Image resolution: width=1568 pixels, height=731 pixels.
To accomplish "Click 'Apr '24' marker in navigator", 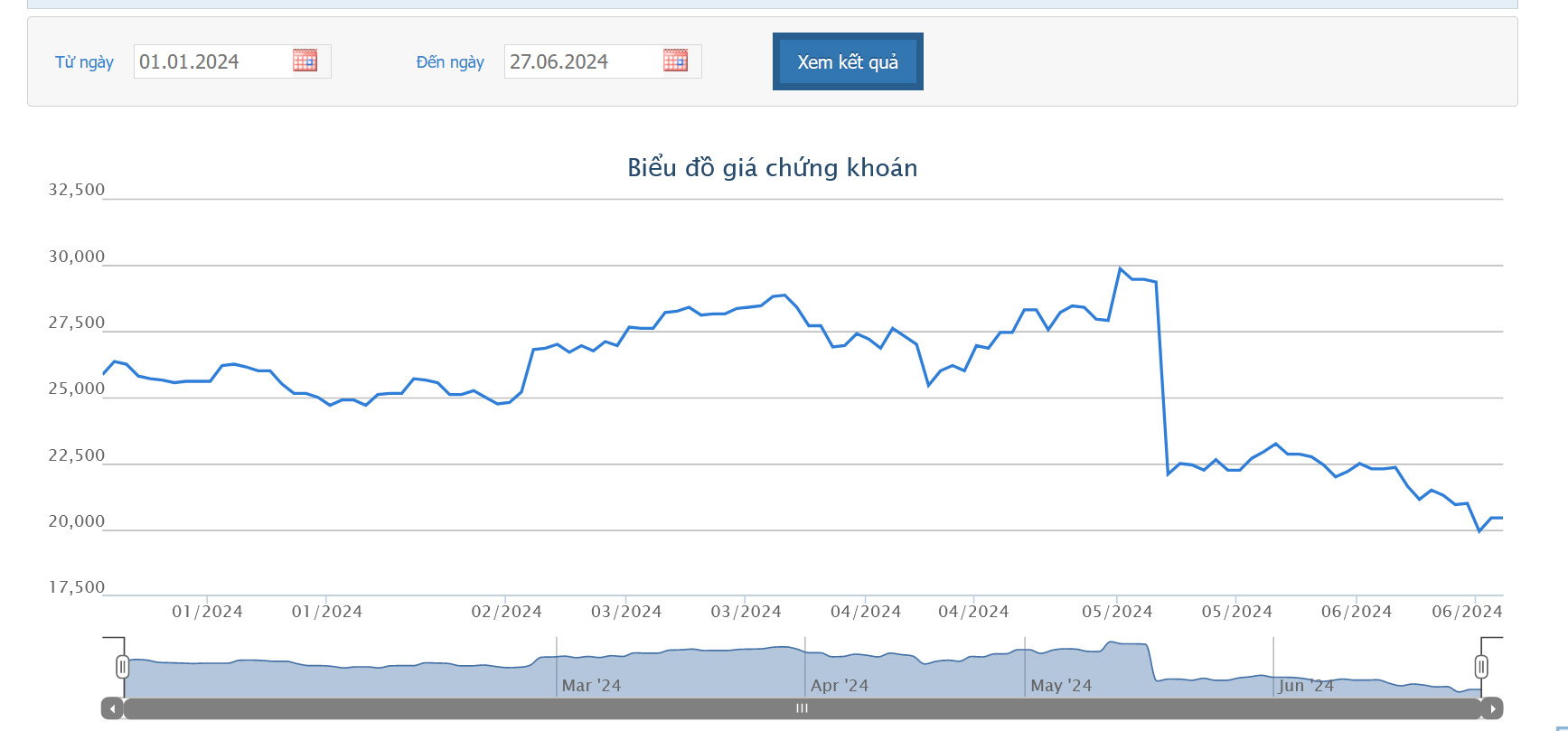I will (840, 686).
